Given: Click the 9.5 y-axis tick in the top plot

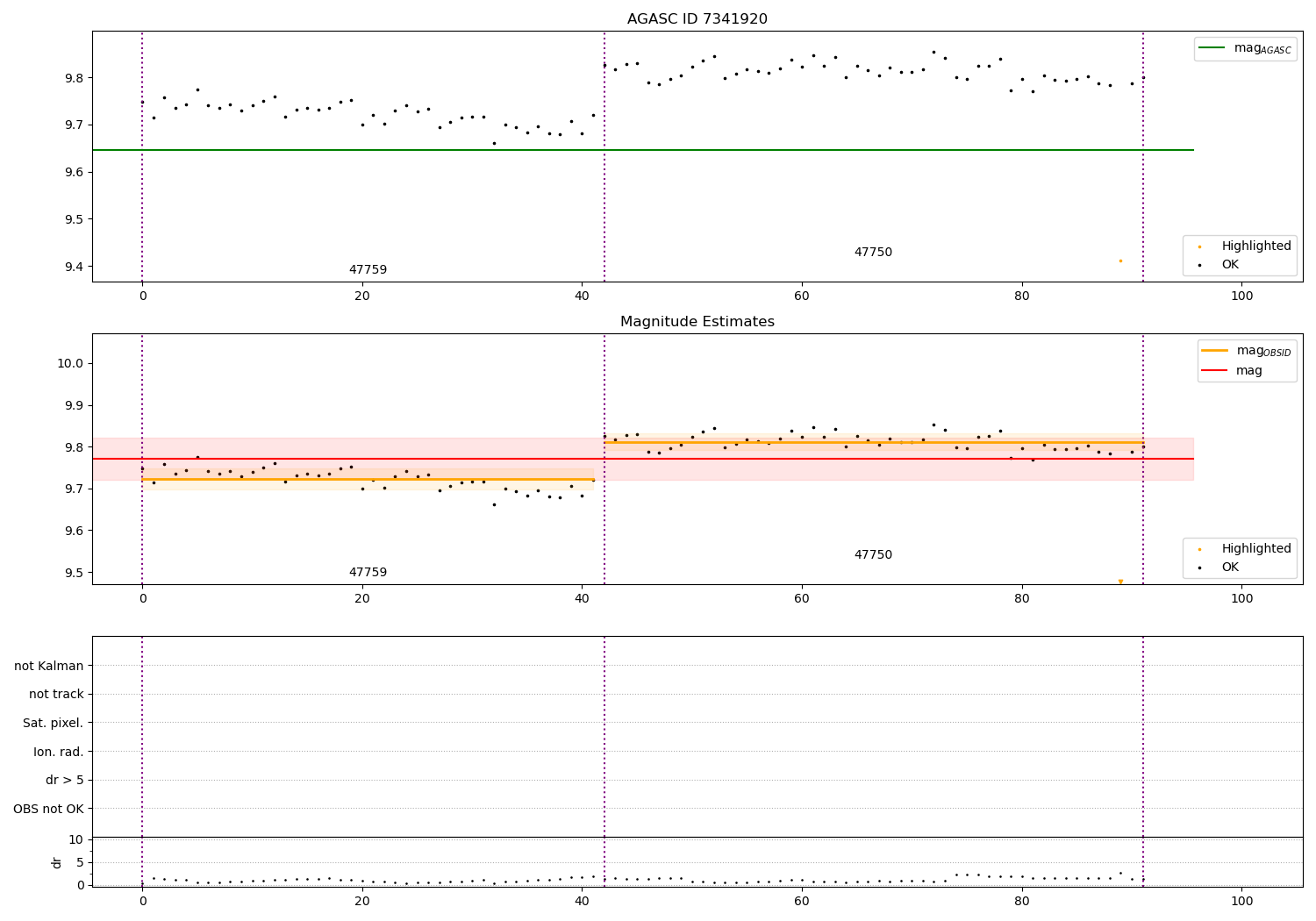Looking at the screenshot, I should coord(74,219).
